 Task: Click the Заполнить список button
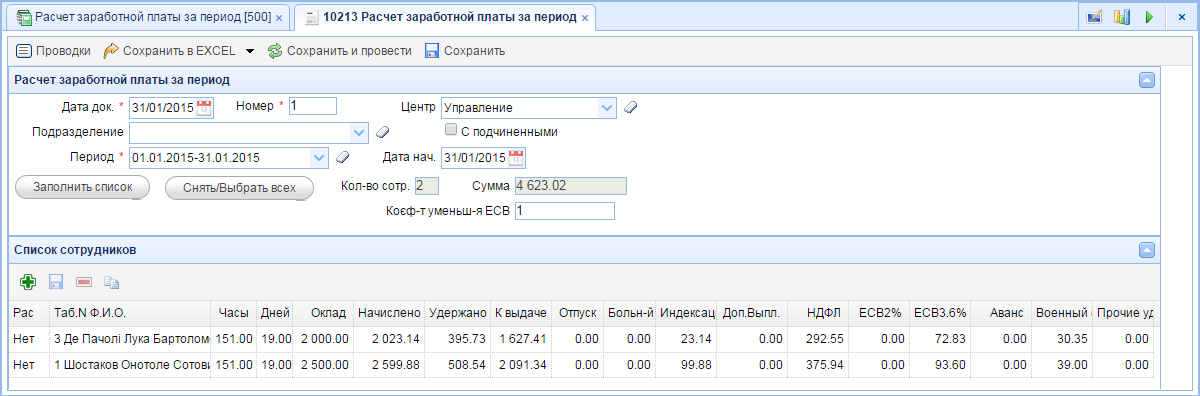[83, 187]
